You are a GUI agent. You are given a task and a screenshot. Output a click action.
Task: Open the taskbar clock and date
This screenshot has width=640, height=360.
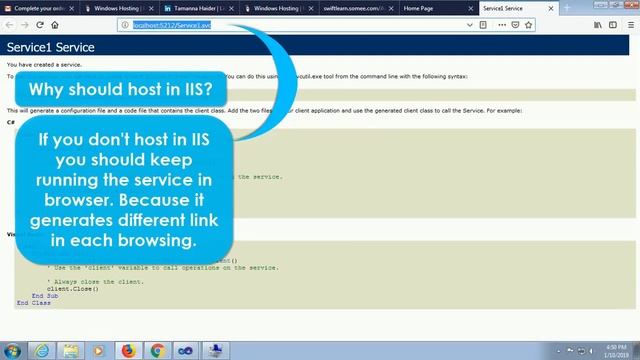click(616, 351)
